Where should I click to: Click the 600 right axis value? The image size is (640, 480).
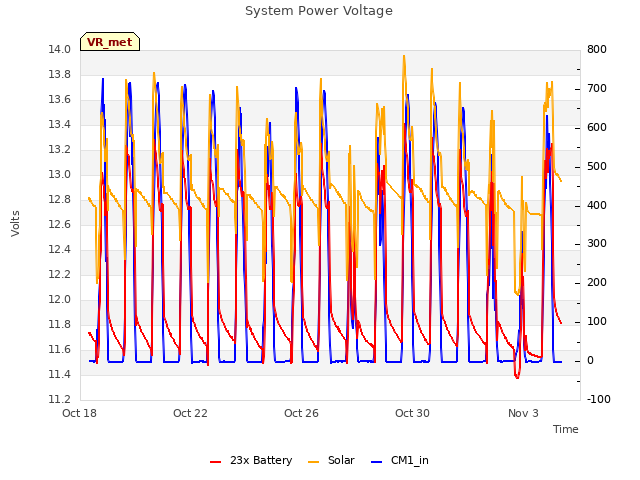[597, 127]
